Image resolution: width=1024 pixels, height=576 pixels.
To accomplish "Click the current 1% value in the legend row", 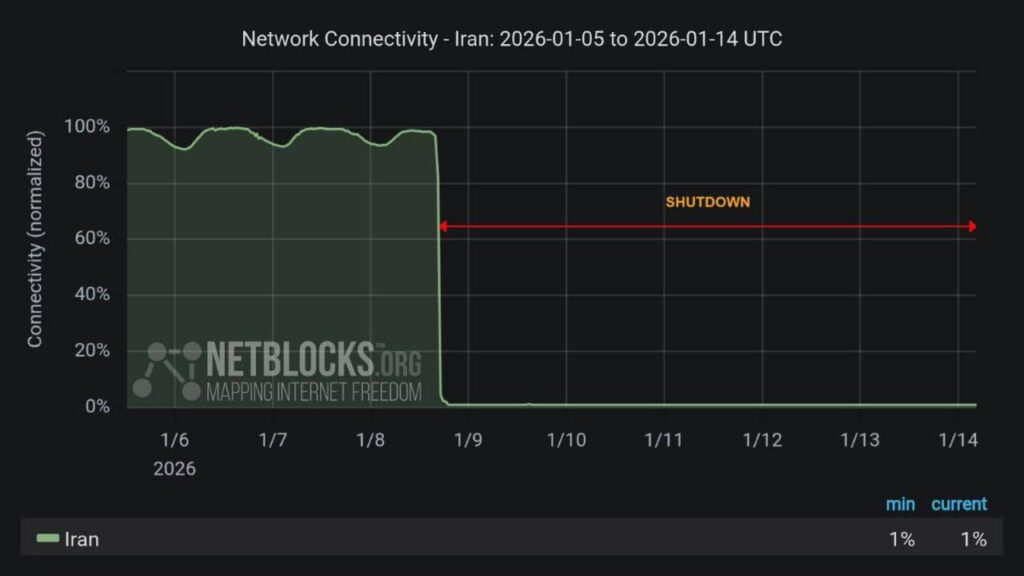I will tap(973, 539).
